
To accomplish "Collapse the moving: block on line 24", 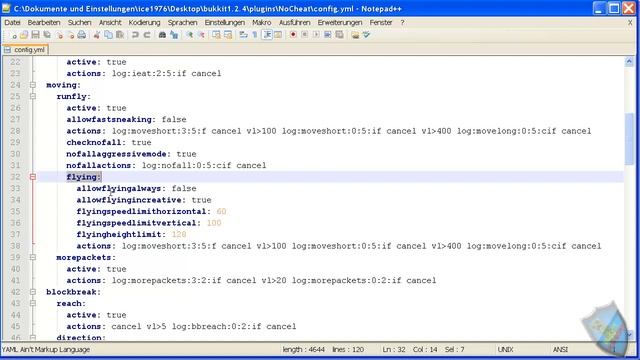I will click(x=33, y=85).
